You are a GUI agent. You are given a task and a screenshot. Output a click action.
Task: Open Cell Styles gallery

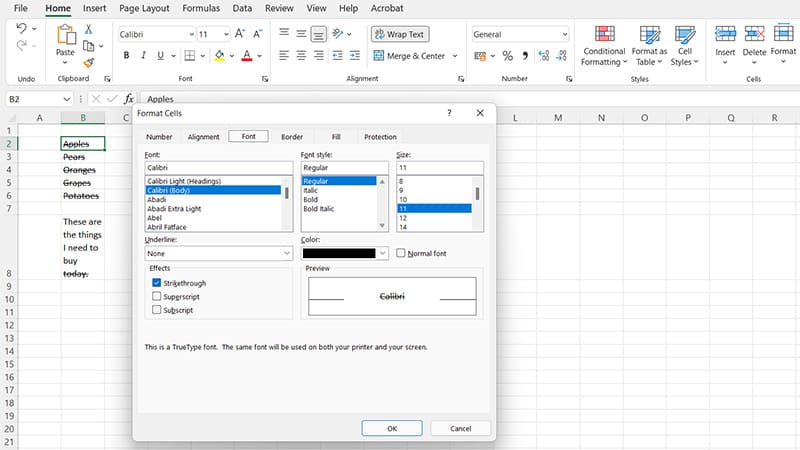(685, 46)
